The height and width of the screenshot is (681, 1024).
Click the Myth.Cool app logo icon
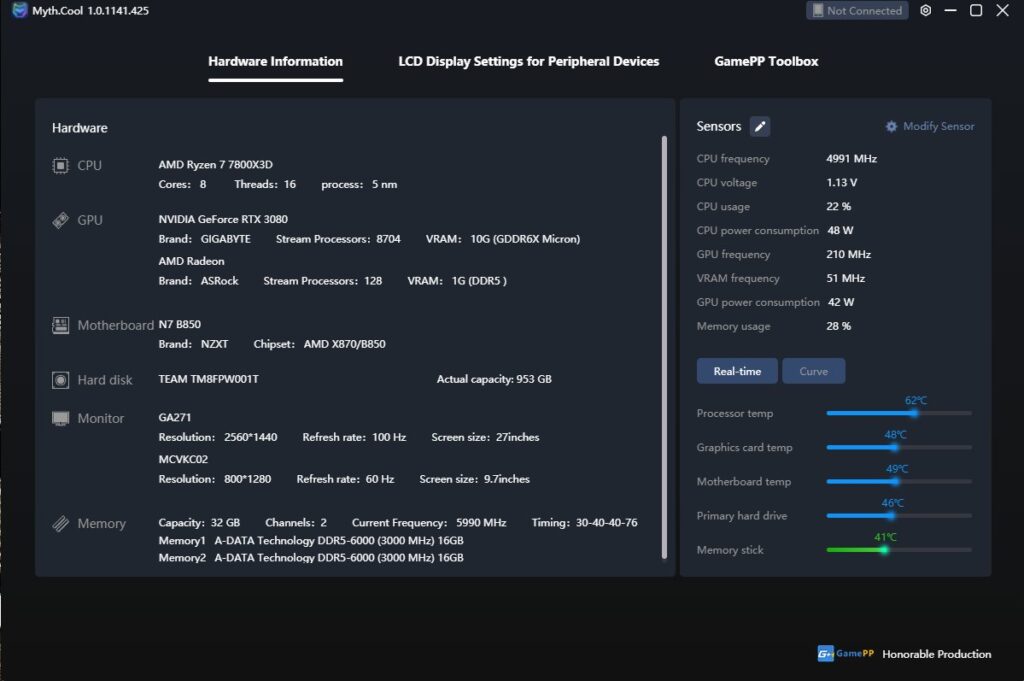pos(19,10)
